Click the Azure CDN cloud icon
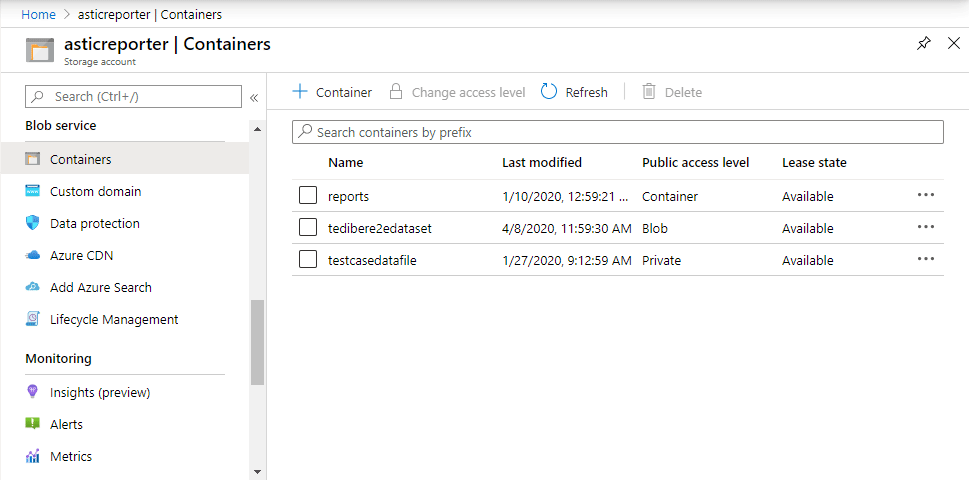Viewport: 969px width, 480px height. click(x=33, y=255)
